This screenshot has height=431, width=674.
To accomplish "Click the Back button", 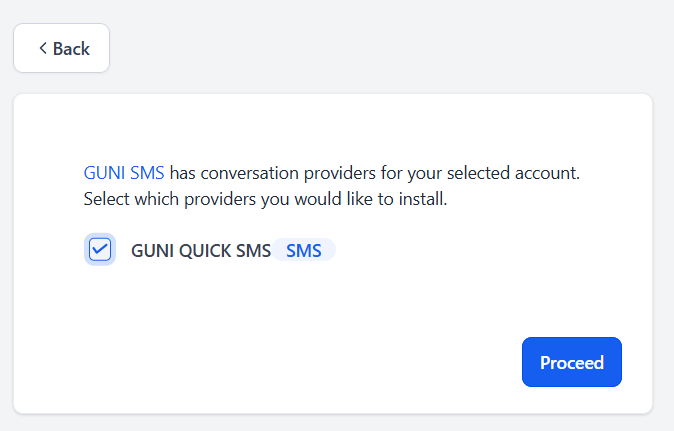I will pyautogui.click(x=61, y=48).
